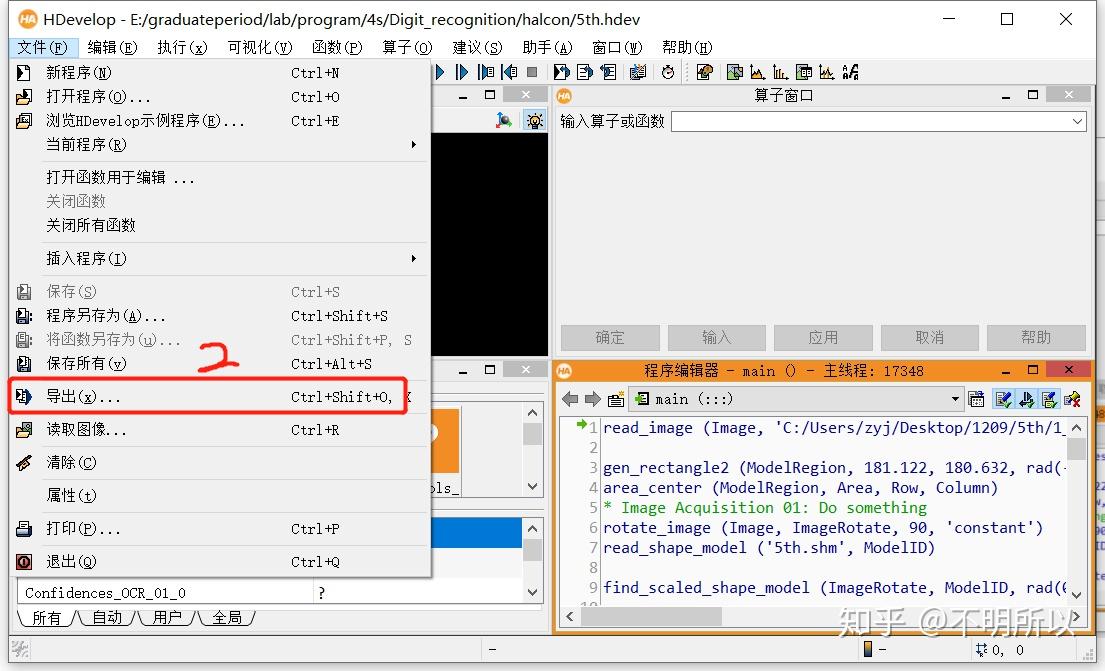The width and height of the screenshot is (1105, 671).
Task: Choose 读取图像 menu entry
Action: point(220,430)
